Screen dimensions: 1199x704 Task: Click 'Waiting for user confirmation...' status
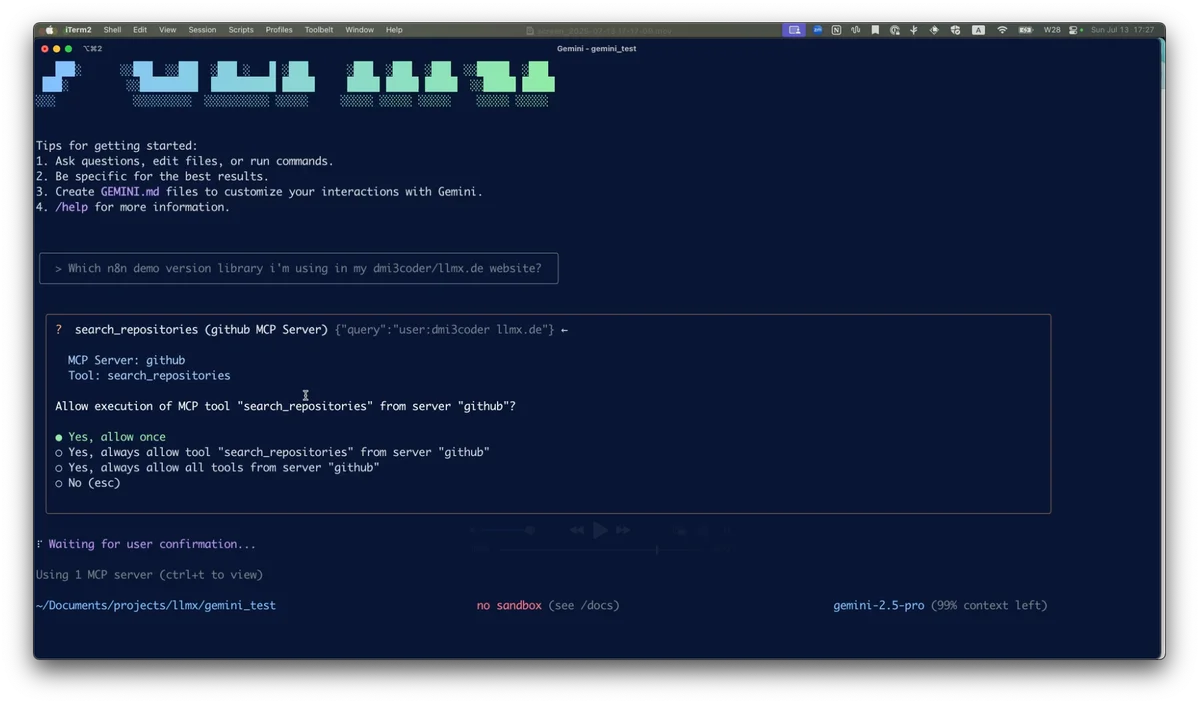click(152, 543)
